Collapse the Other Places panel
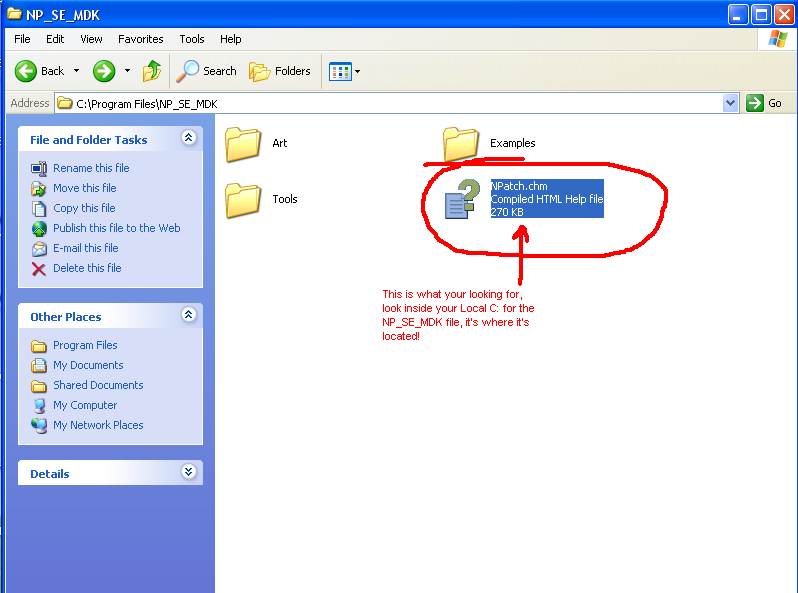This screenshot has height=593, width=798. coord(188,316)
